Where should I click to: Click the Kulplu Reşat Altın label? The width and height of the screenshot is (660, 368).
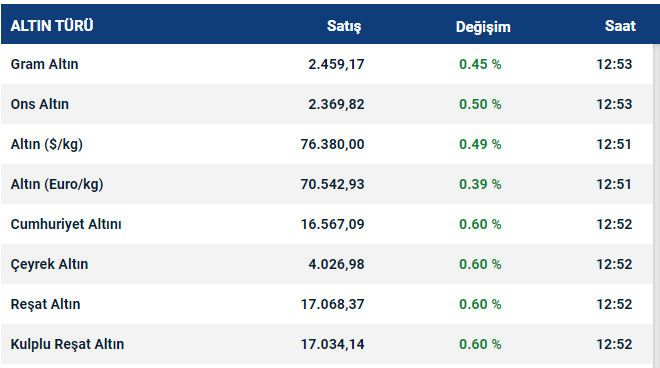(x=67, y=344)
